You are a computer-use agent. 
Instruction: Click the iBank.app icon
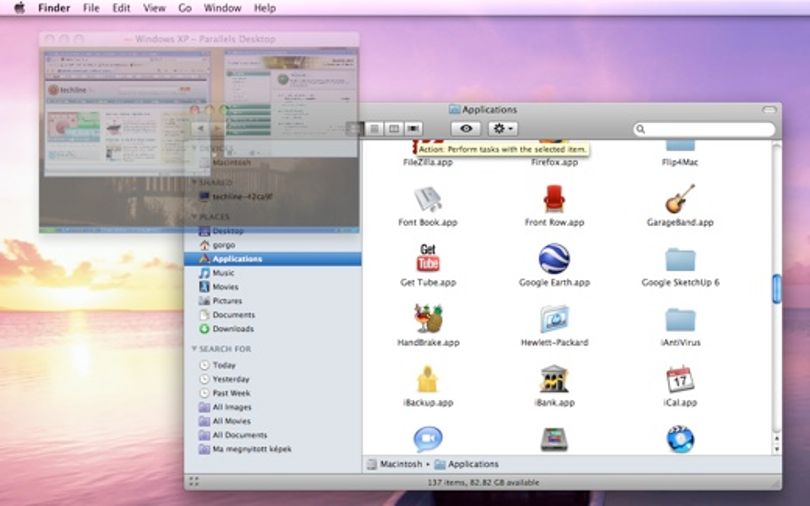coord(554,379)
